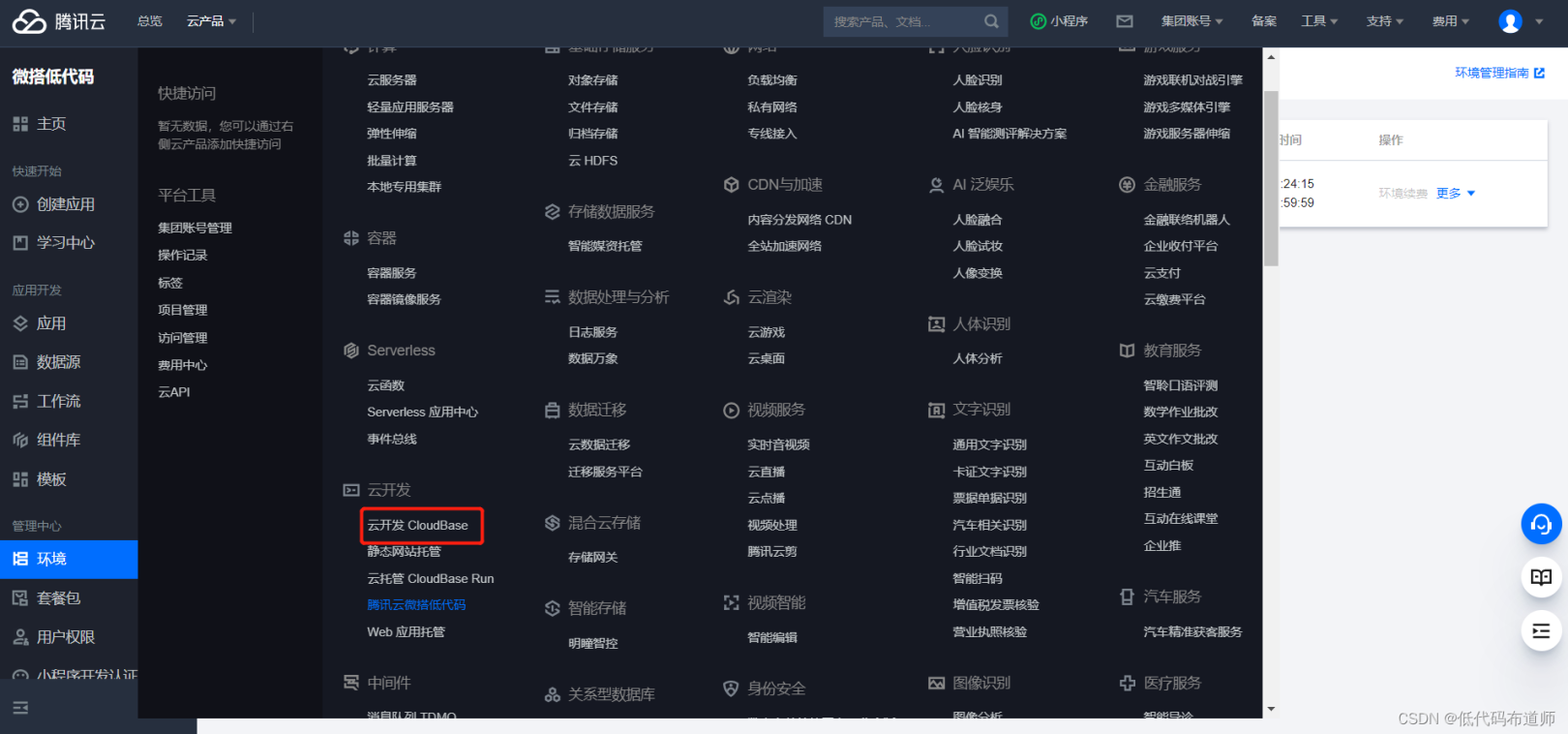Click the 工作流 icon in sidebar
The width and height of the screenshot is (1568, 734).
pyautogui.click(x=20, y=401)
